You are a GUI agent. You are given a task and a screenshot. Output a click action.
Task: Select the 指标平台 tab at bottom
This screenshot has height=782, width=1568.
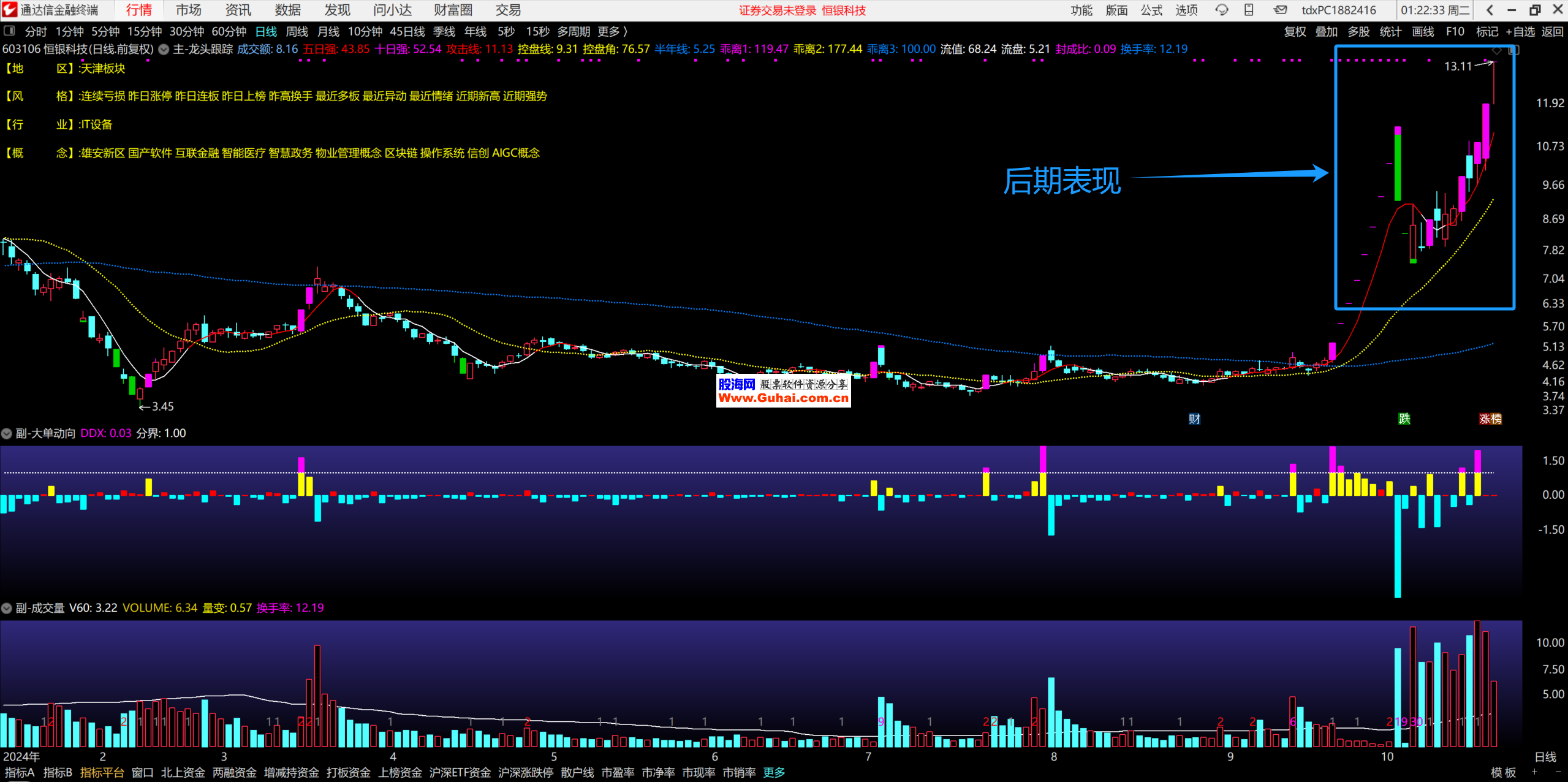pos(102,773)
